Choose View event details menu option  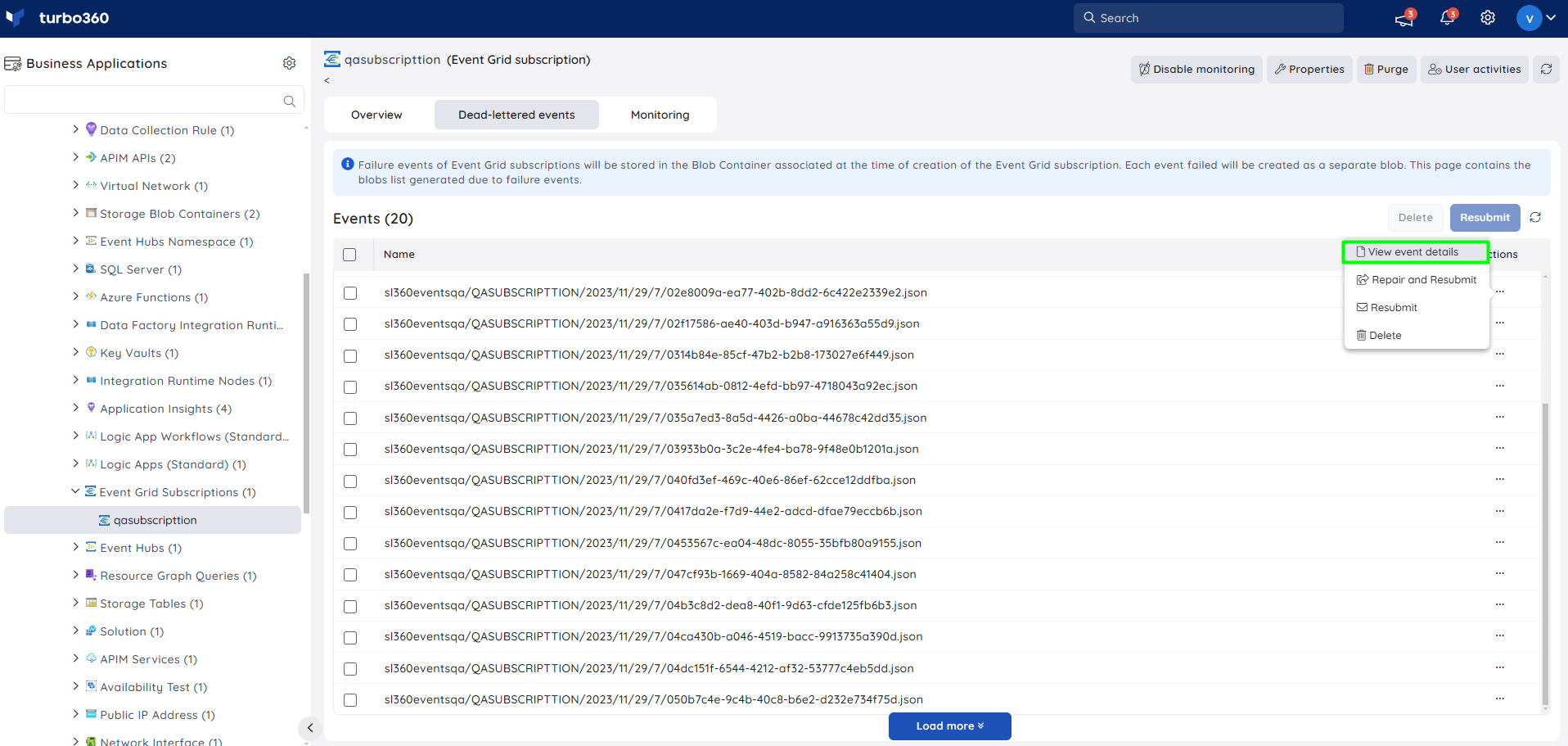coord(1415,252)
